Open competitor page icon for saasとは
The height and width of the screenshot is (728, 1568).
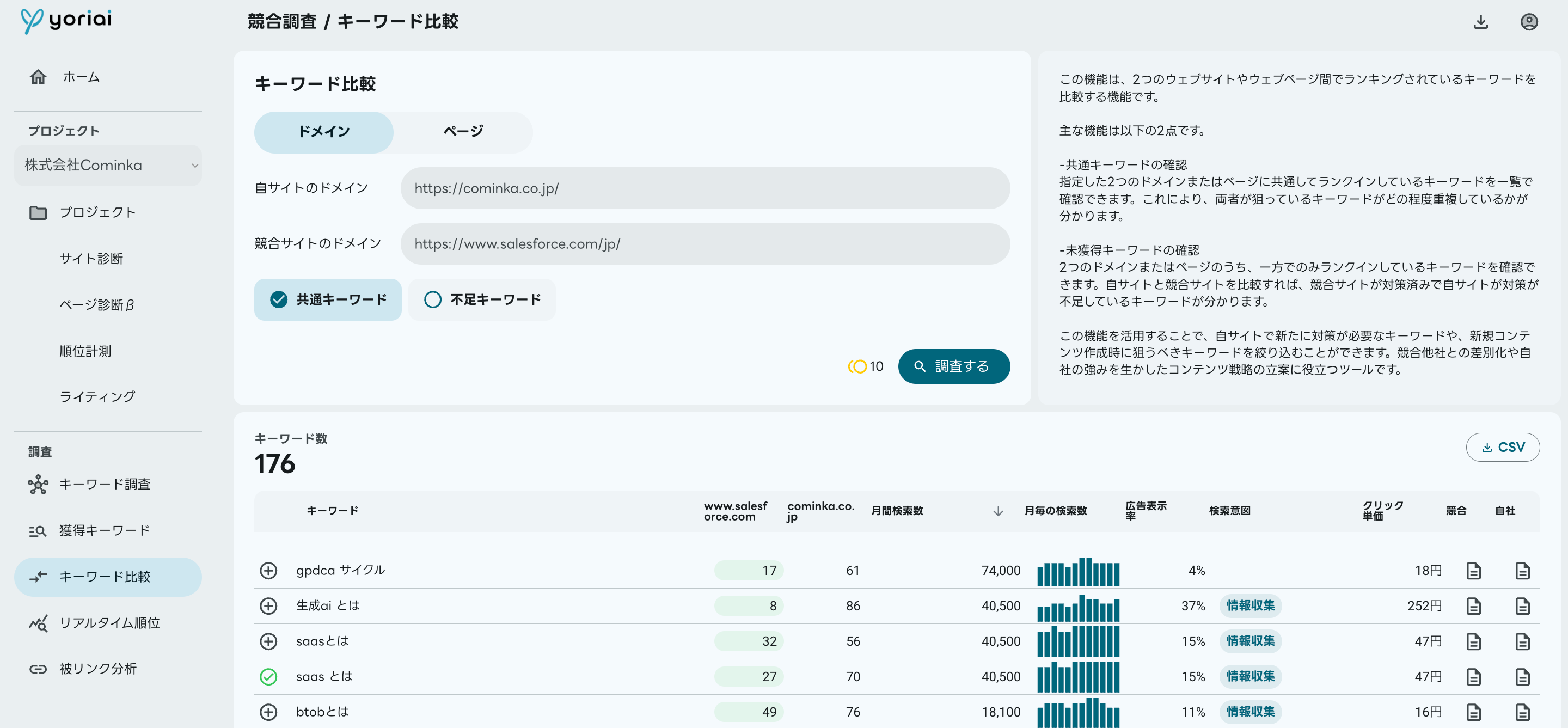(x=1474, y=641)
